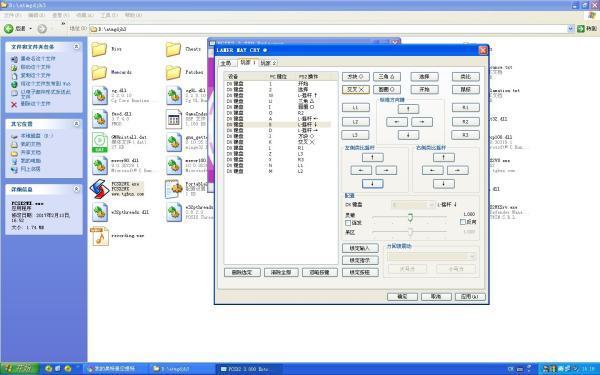The image size is (600, 375).
Task: Click standard D-pad down arrow button
Action: pyautogui.click(x=408, y=135)
